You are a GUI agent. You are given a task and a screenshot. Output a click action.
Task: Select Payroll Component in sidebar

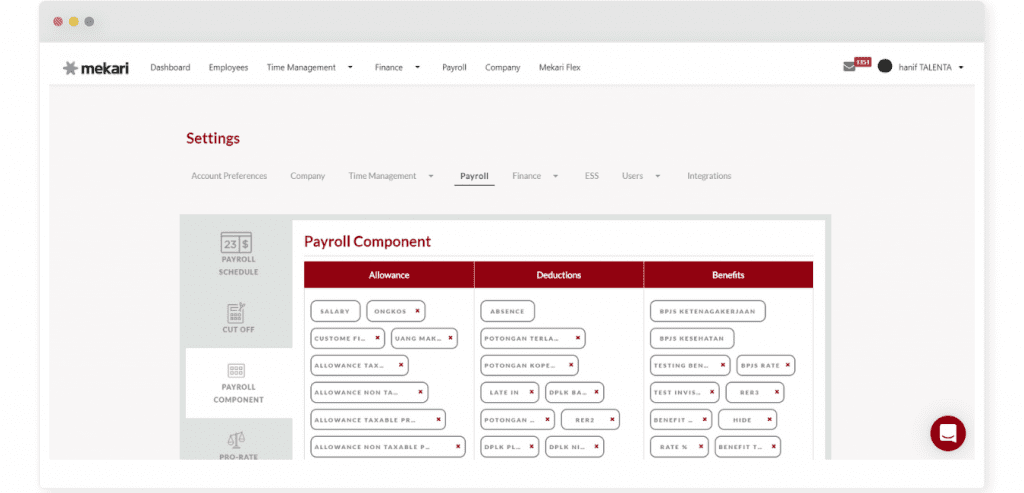coord(238,383)
